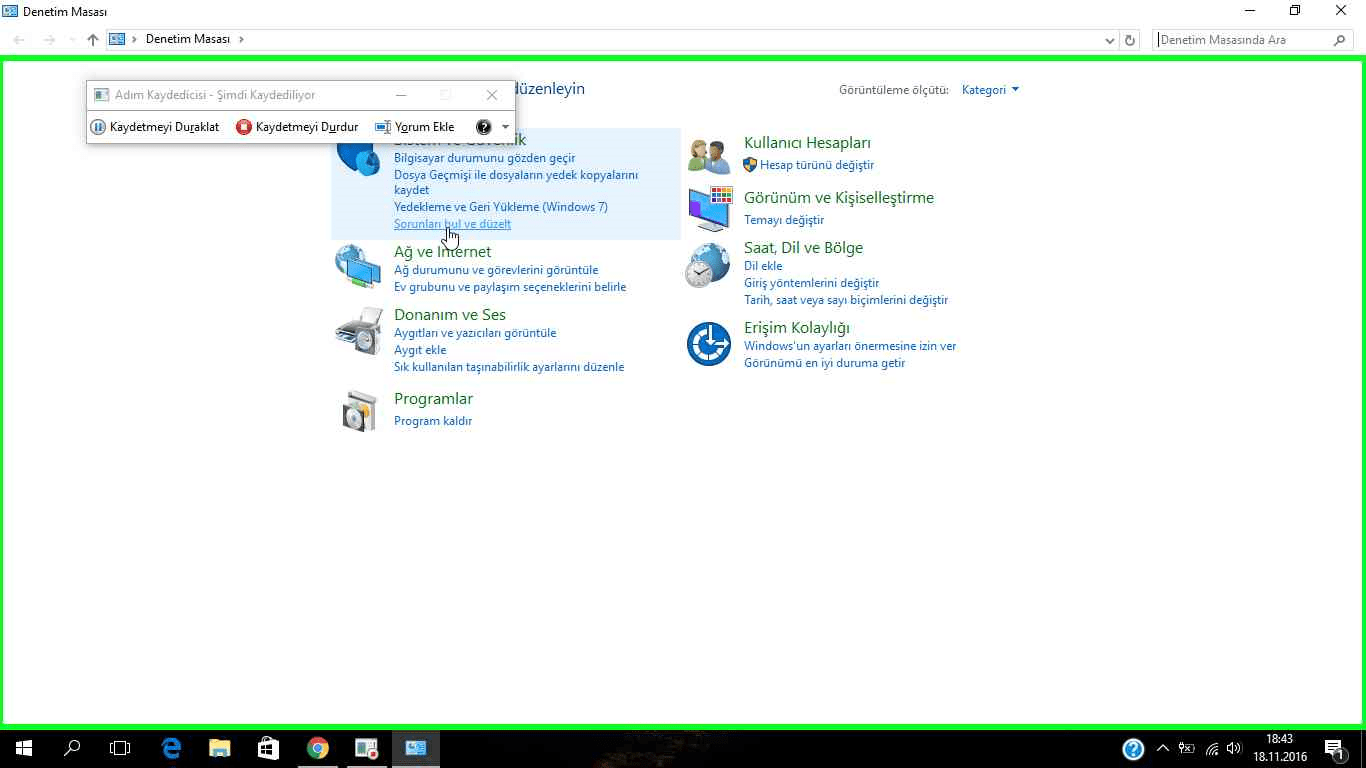The image size is (1366, 768).
Task: Click Windows'un ayarları önermesine izin ver
Action: coord(850,346)
